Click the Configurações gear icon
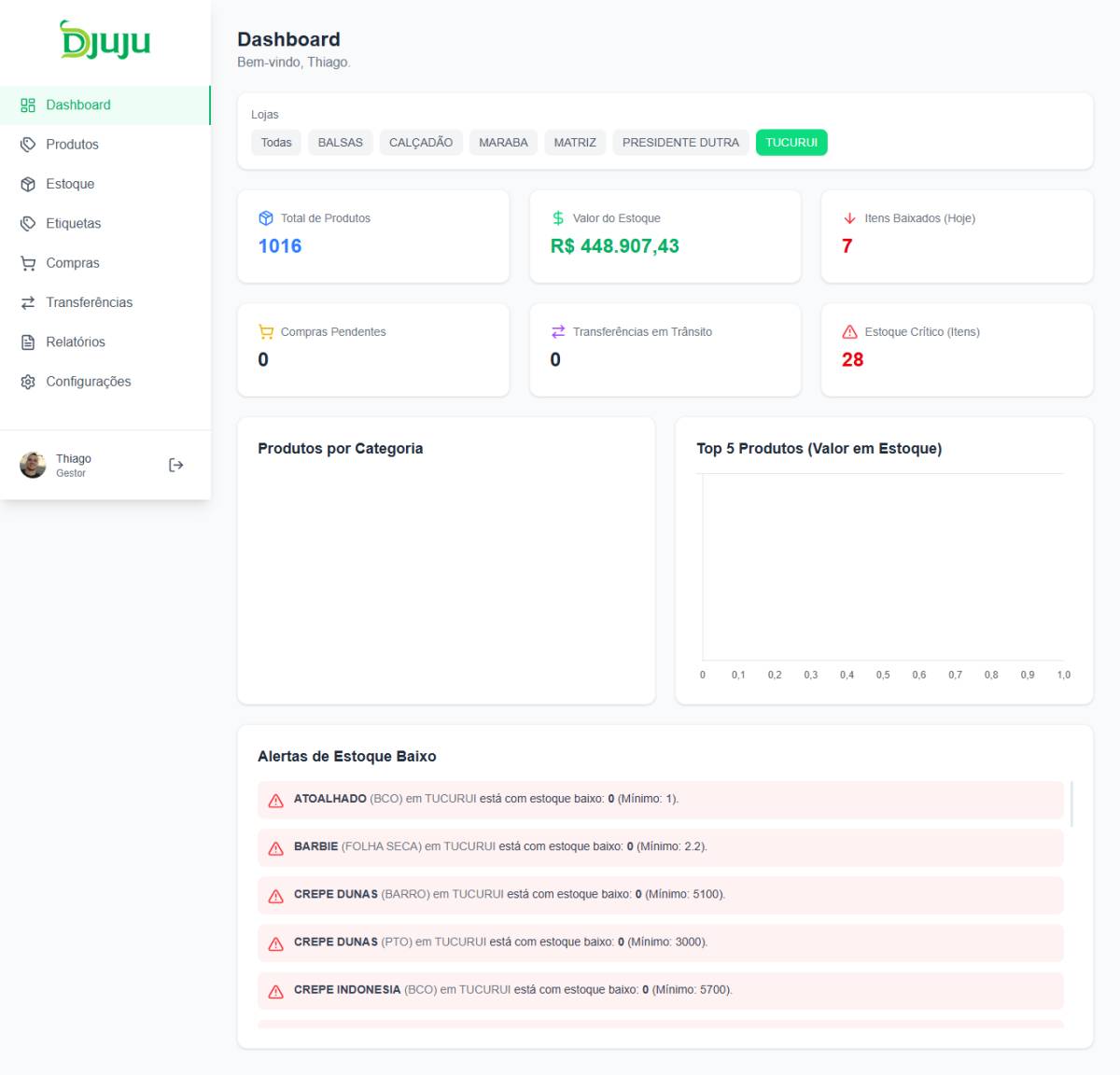The image size is (1120, 1075). pyautogui.click(x=28, y=382)
